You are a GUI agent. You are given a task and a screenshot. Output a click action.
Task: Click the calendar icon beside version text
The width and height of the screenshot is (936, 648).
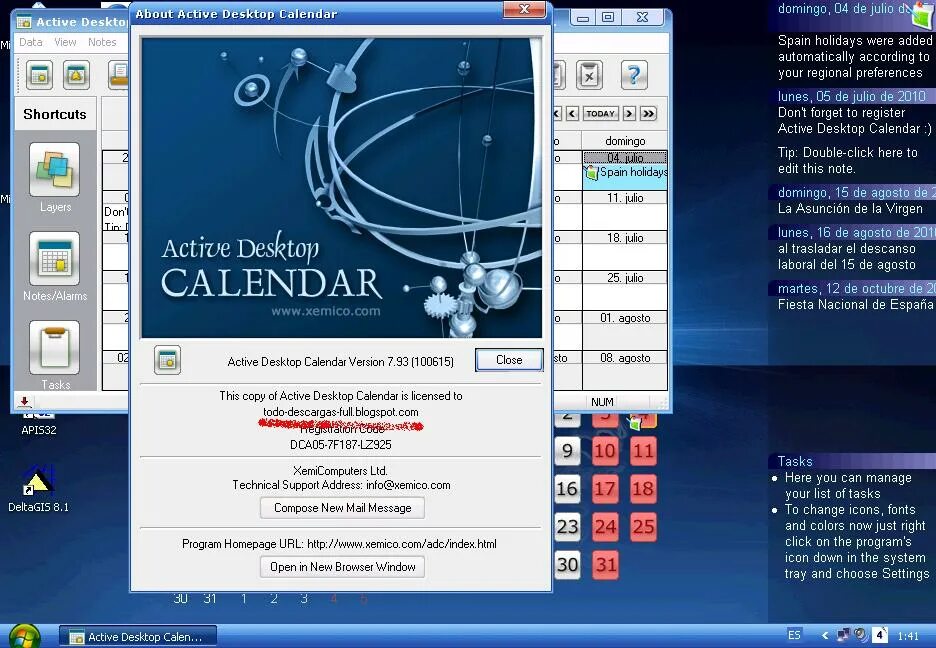tap(167, 360)
